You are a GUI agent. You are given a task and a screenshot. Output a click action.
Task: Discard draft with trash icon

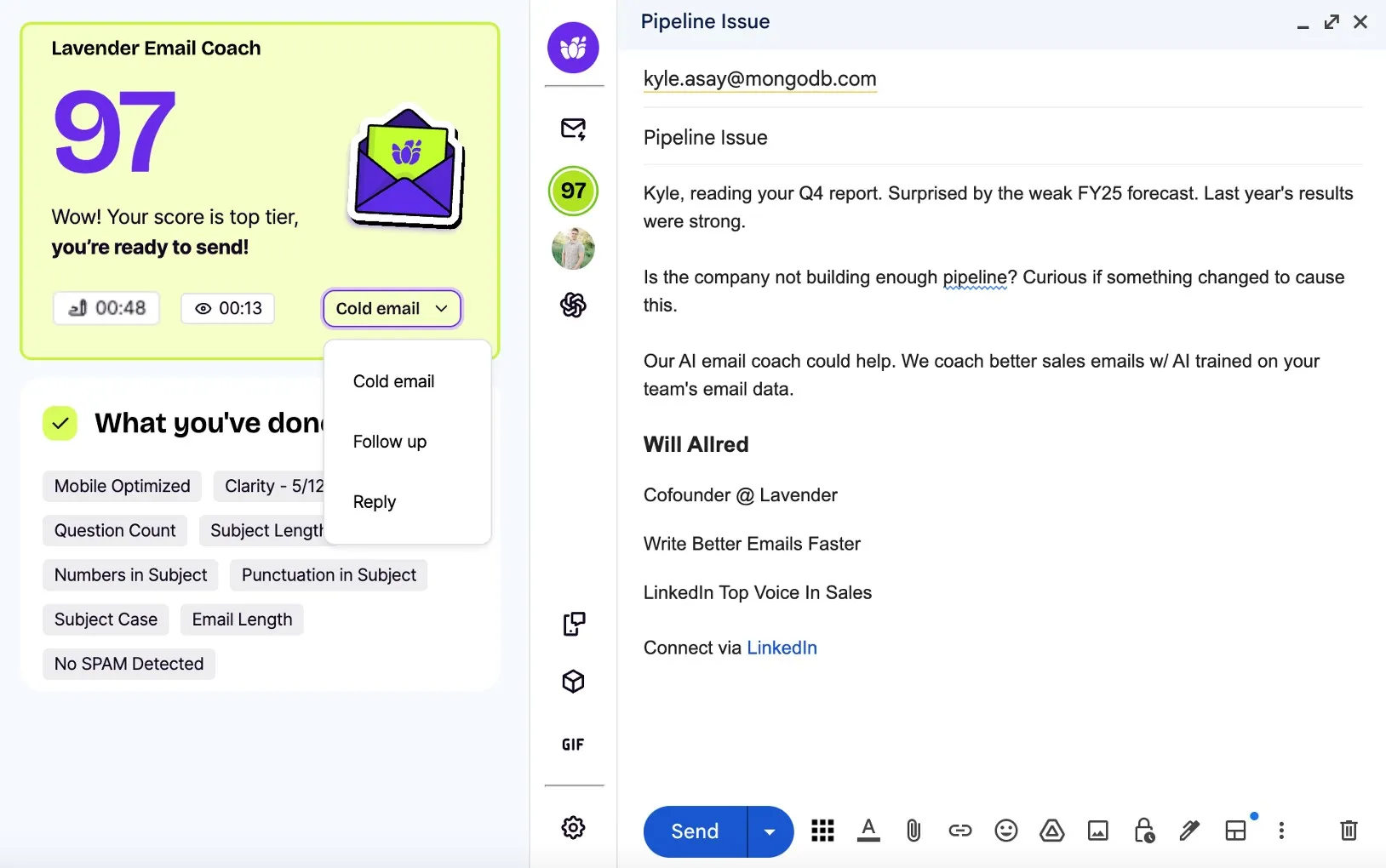[x=1349, y=831]
